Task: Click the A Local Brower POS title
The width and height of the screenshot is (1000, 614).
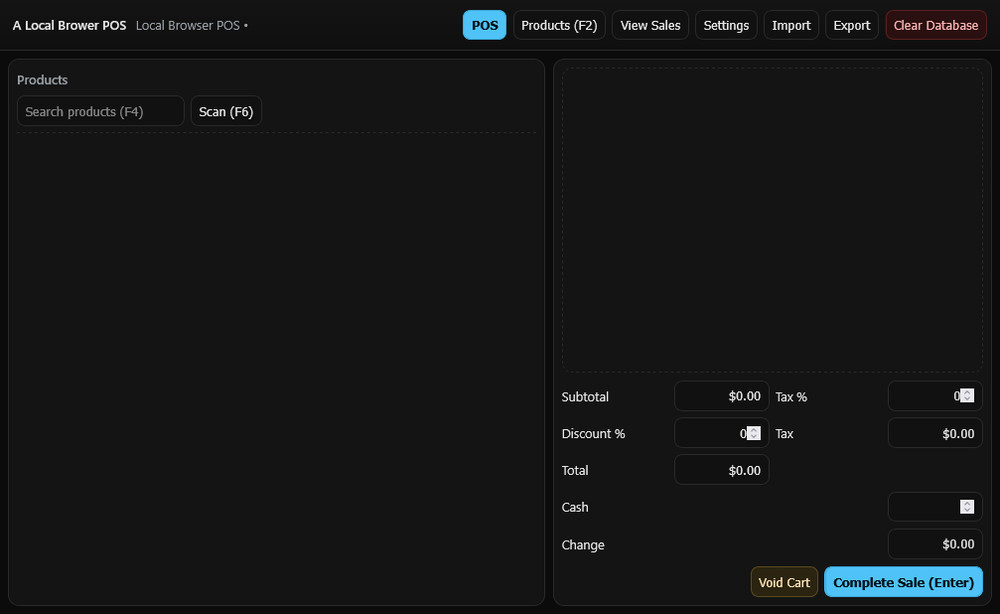Action: tap(68, 25)
